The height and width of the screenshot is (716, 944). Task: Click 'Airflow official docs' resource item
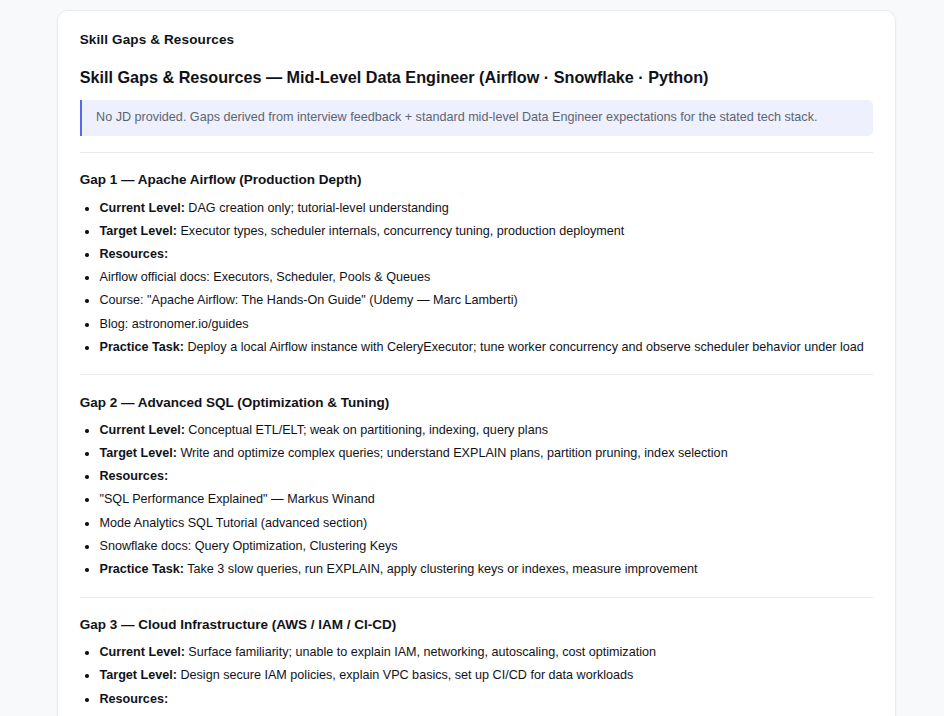265,277
